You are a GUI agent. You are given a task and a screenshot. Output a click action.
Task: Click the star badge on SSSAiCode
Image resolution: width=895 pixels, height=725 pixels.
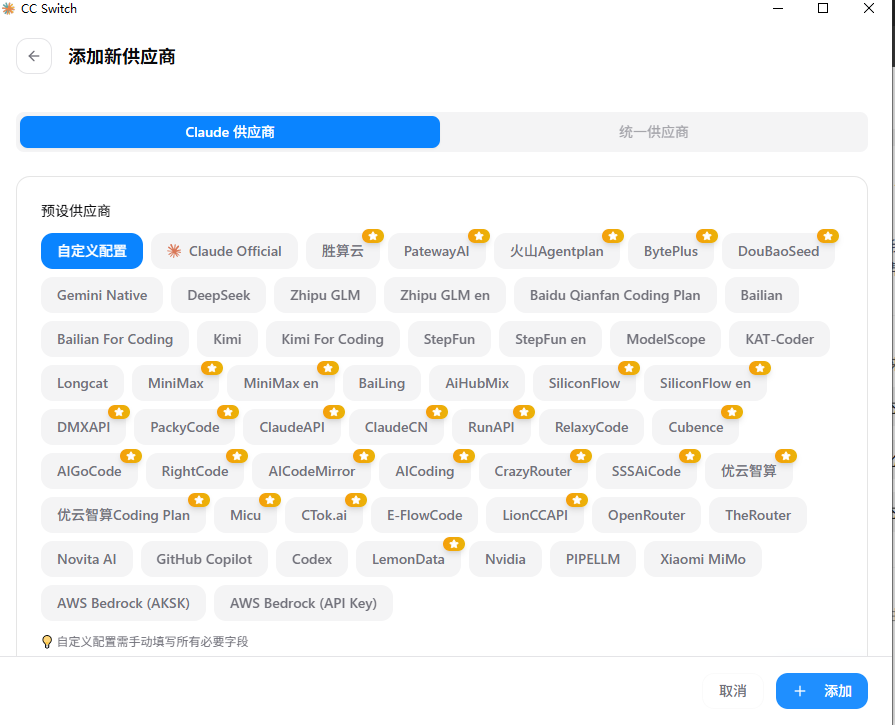pyautogui.click(x=690, y=456)
